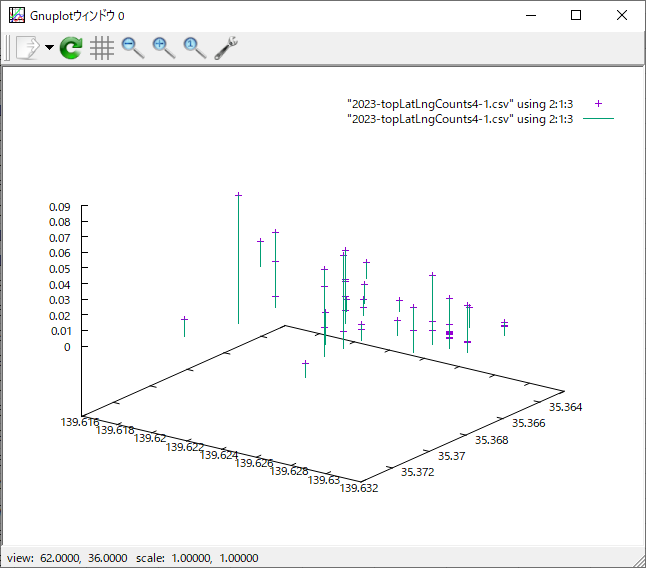Image resolution: width=646 pixels, height=568 pixels.
Task: Close the Gnuplot window
Action: (x=622, y=15)
